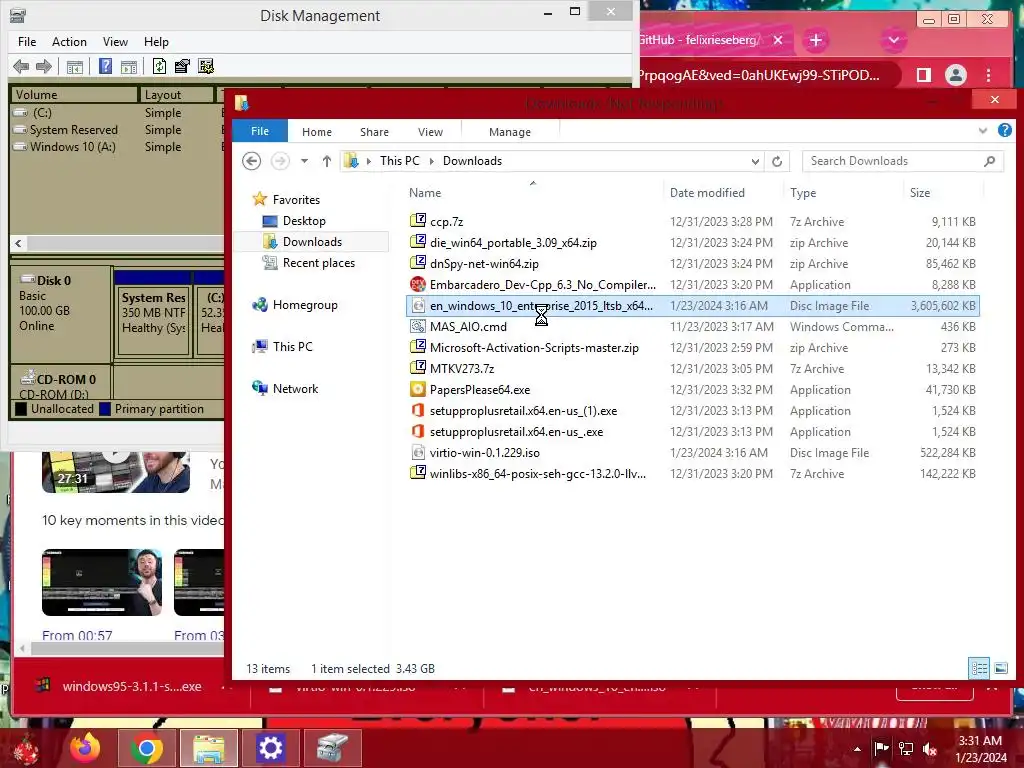Open Chrome tab search dropdown chevron

click(x=893, y=40)
